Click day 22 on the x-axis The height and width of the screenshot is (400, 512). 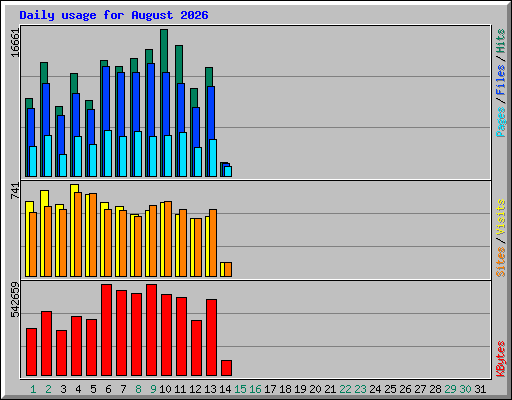tap(345, 389)
